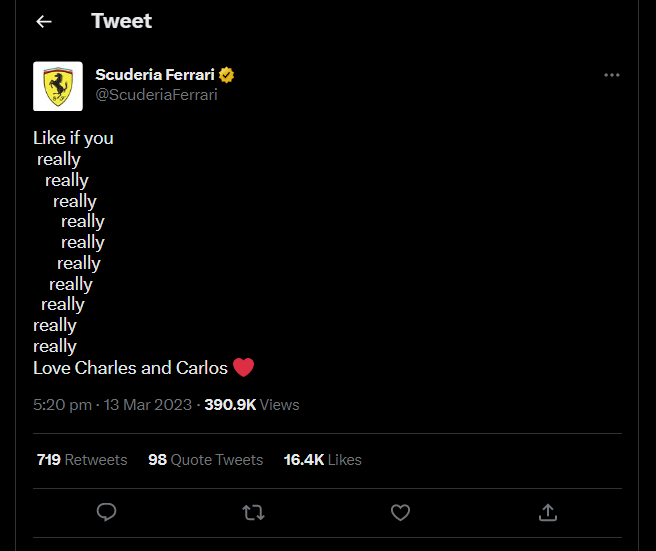
Task: Show the 16.4K Likes list
Action: [x=323, y=460]
